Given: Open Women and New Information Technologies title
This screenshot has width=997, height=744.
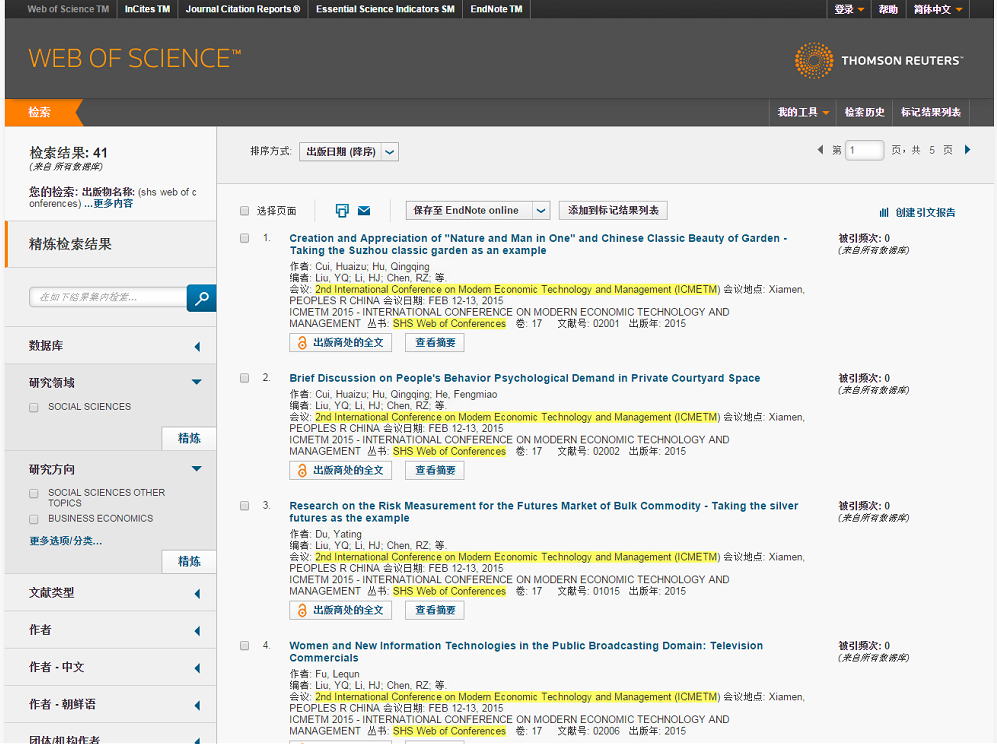Looking at the screenshot, I should (x=526, y=652).
